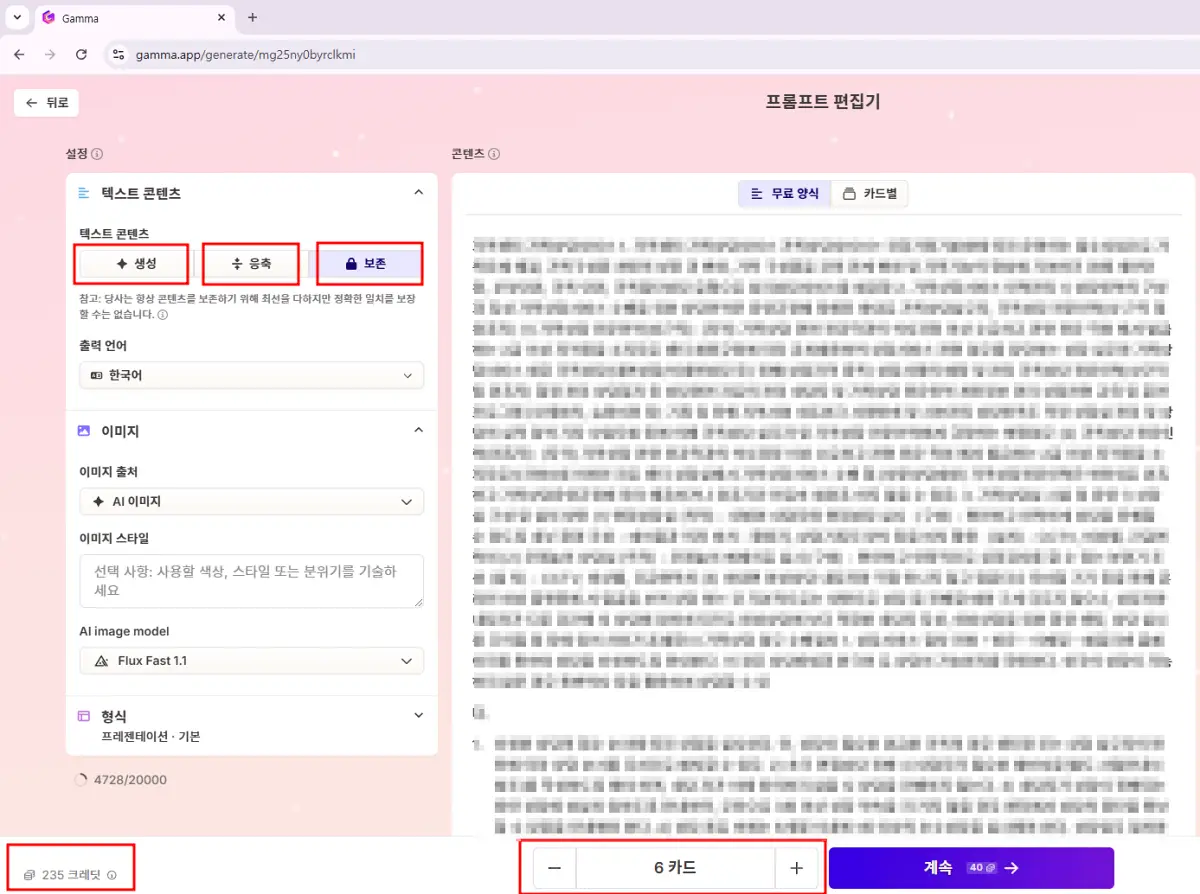1200x894 pixels.
Task: Click the 이미지 panel icon
Action: click(x=84, y=430)
